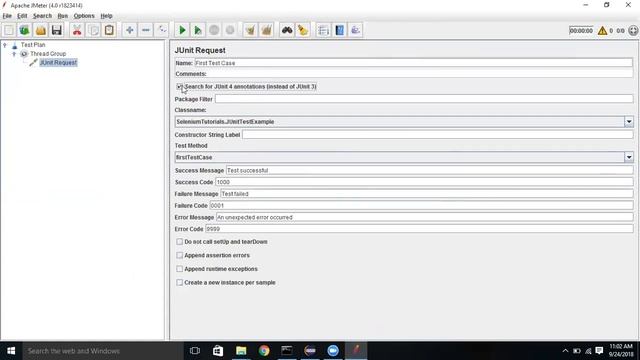
Task: Clear results with single broom icon
Action: pos(251,30)
